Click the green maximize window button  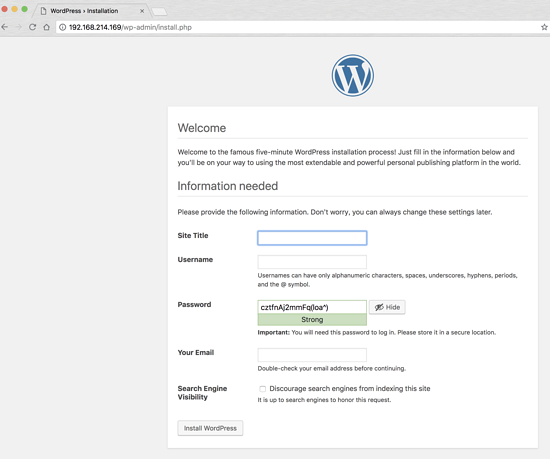pos(25,9)
